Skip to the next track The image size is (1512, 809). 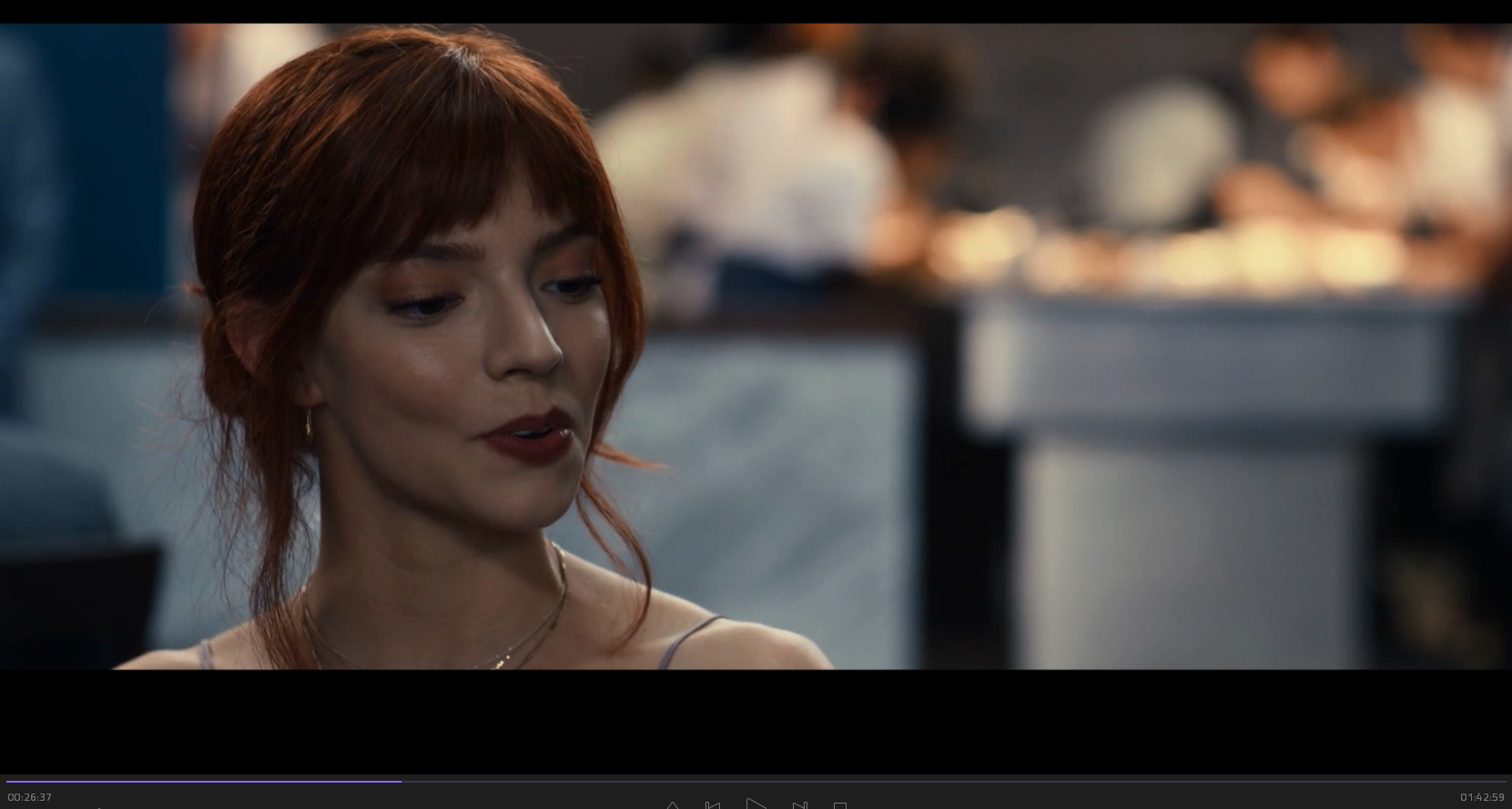tap(799, 804)
